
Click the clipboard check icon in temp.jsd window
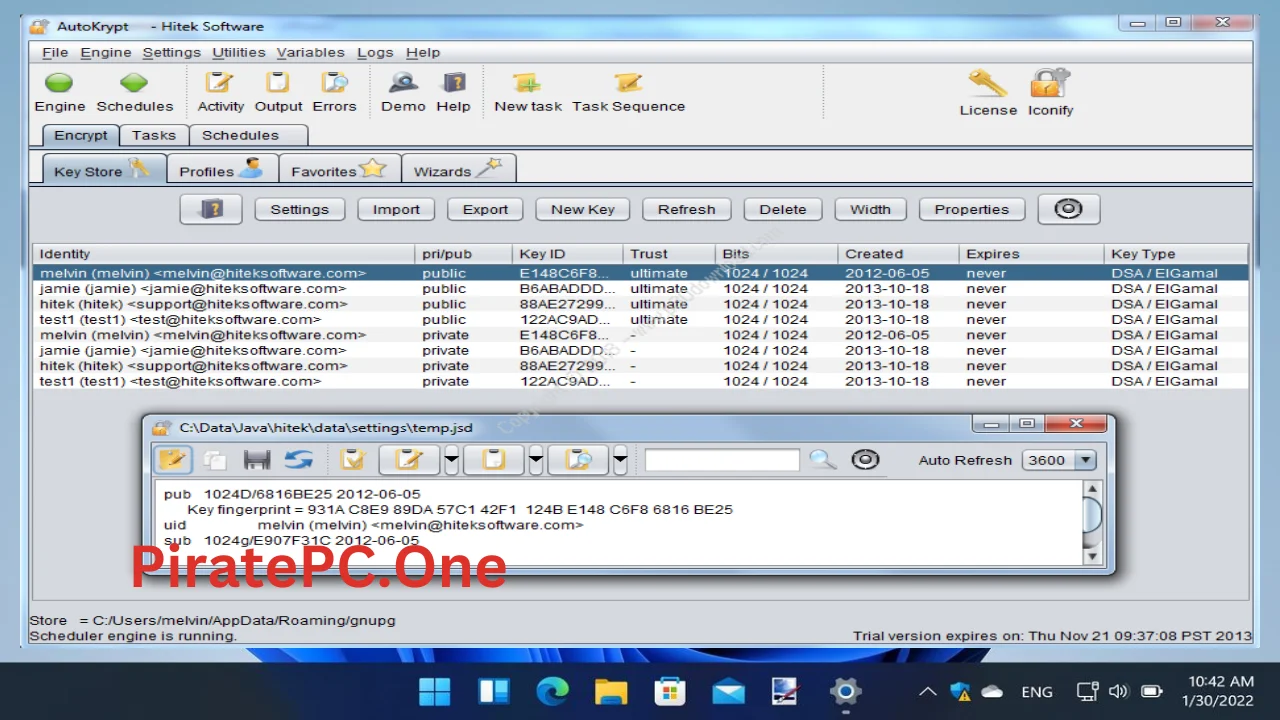[353, 460]
